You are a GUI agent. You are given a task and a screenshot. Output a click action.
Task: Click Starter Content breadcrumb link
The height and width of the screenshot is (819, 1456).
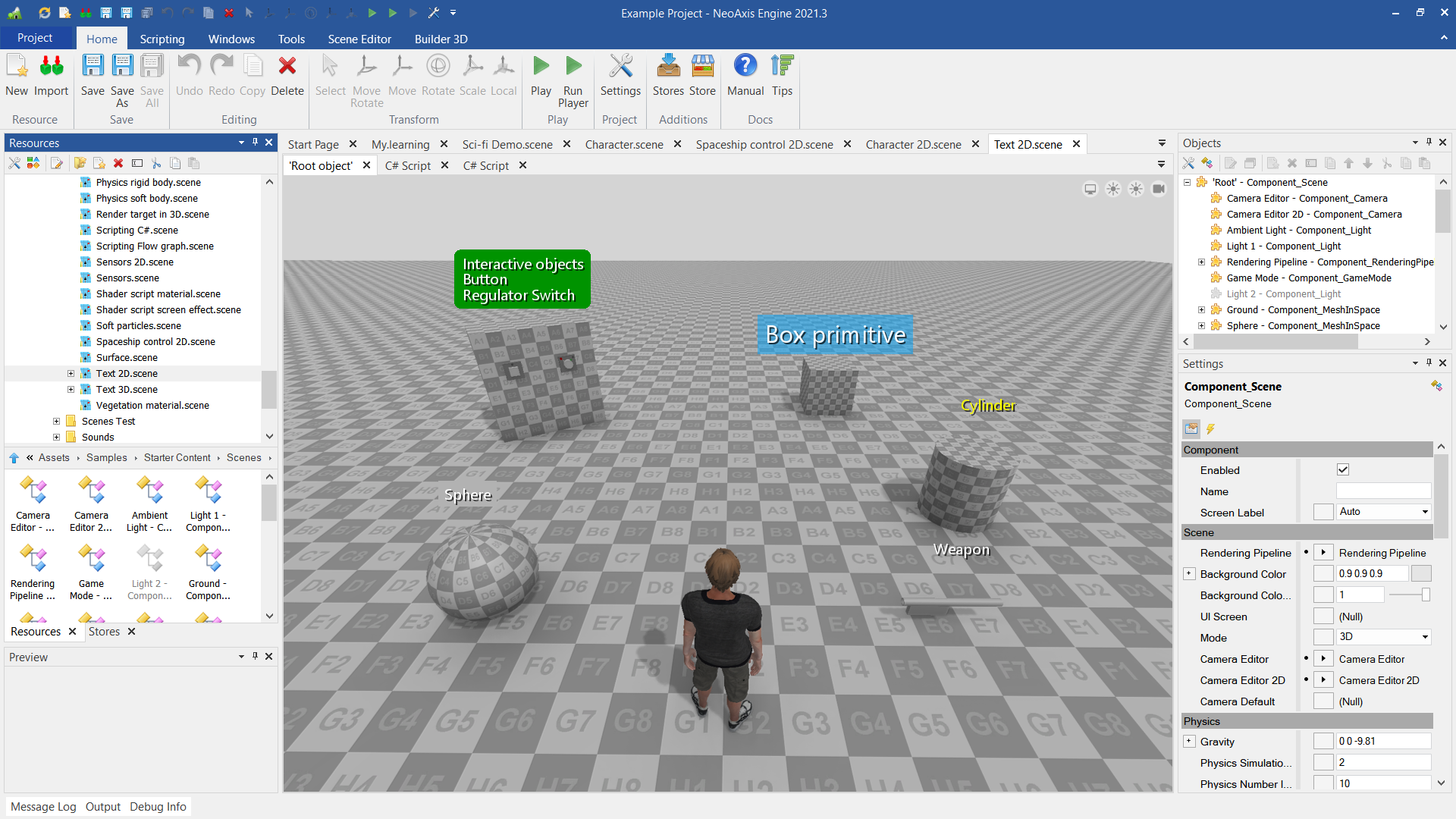(x=177, y=457)
